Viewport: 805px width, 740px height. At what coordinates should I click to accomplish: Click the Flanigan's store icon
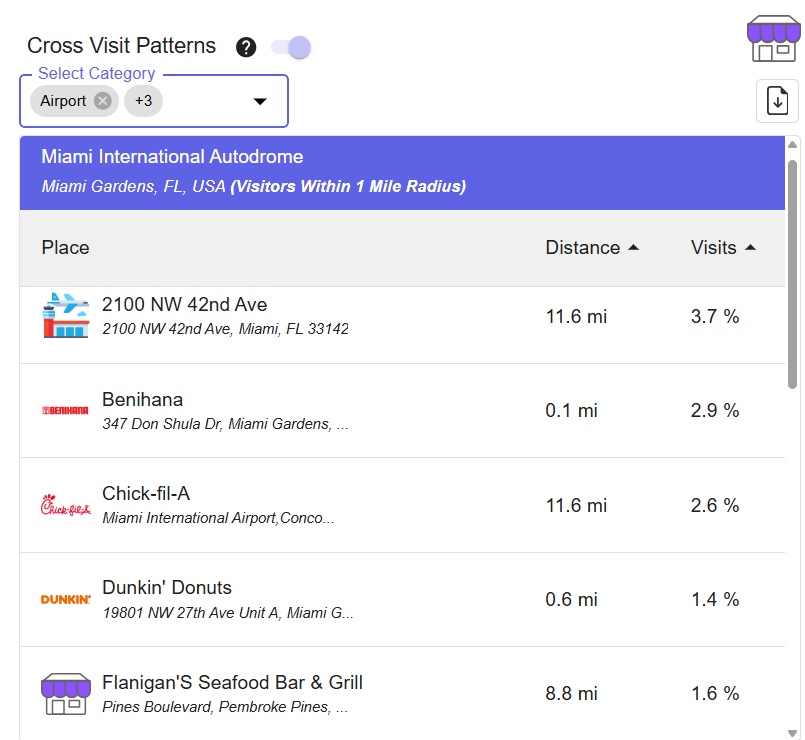(66, 694)
